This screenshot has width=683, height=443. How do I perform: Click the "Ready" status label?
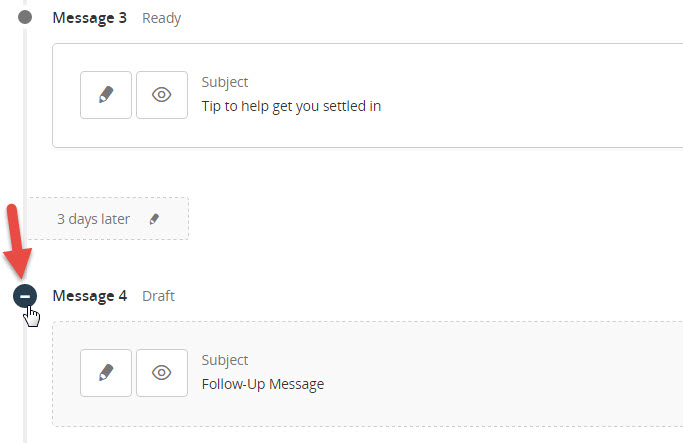(x=162, y=18)
